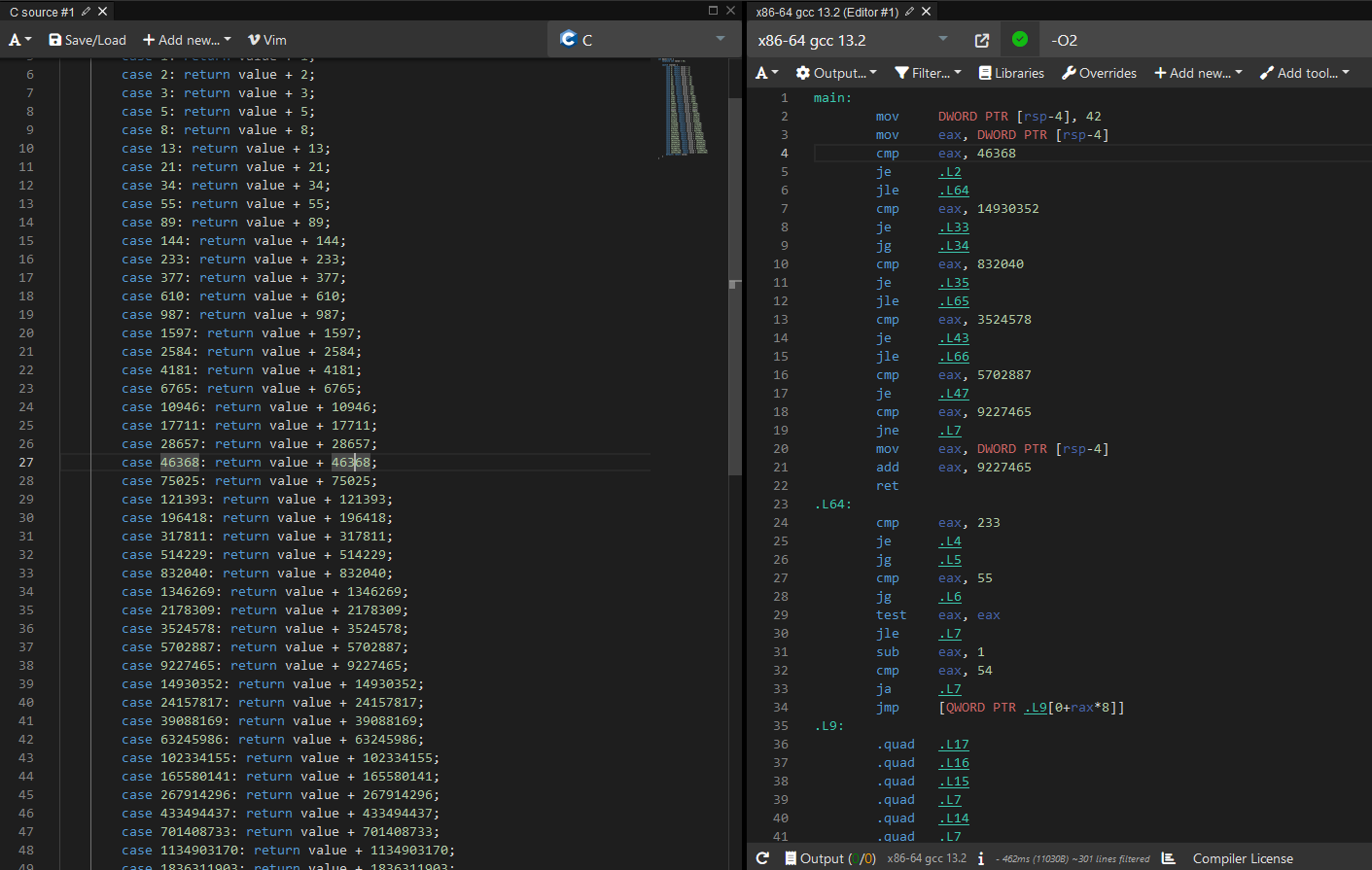Open compiler Overrides
Viewport: 1372px width, 870px height.
click(x=1099, y=73)
